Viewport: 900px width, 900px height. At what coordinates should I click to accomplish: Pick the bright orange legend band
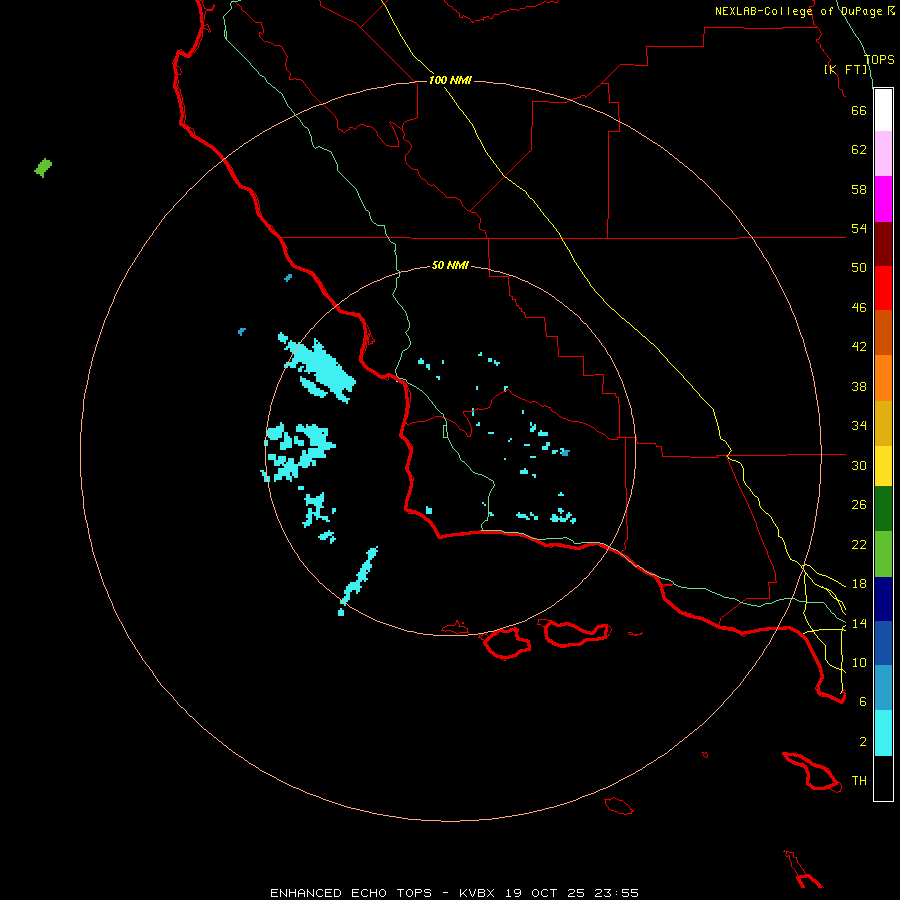pos(883,378)
